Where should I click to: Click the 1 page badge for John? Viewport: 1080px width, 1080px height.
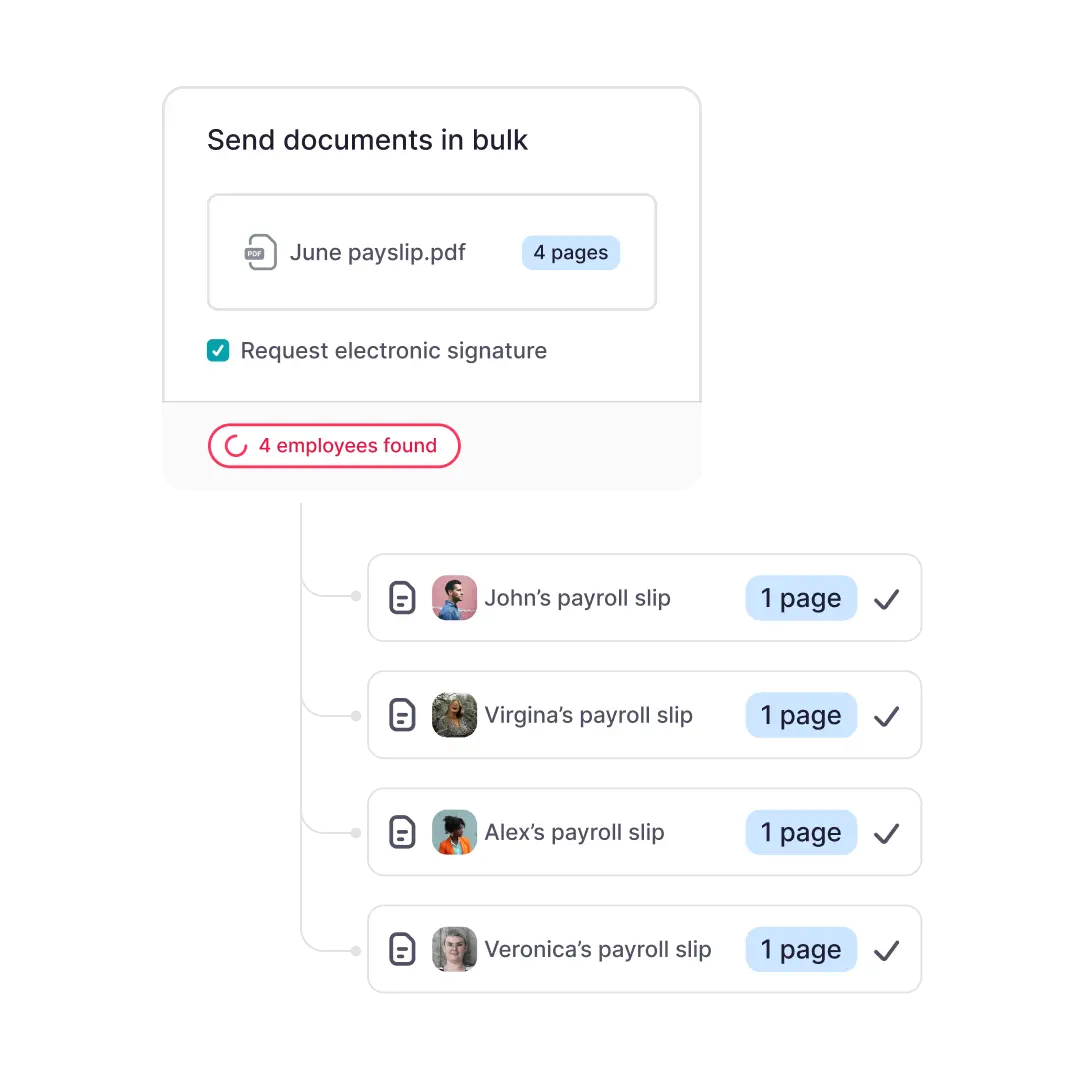click(x=801, y=598)
